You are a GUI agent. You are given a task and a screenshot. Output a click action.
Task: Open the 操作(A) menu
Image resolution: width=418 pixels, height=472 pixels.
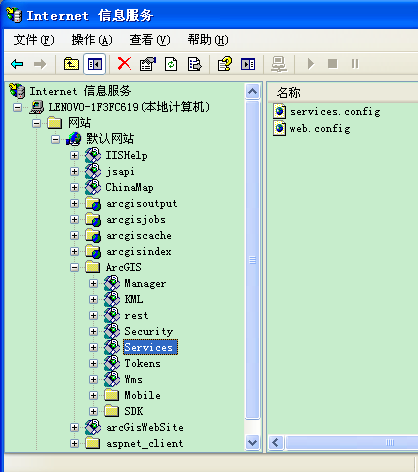[x=92, y=40]
